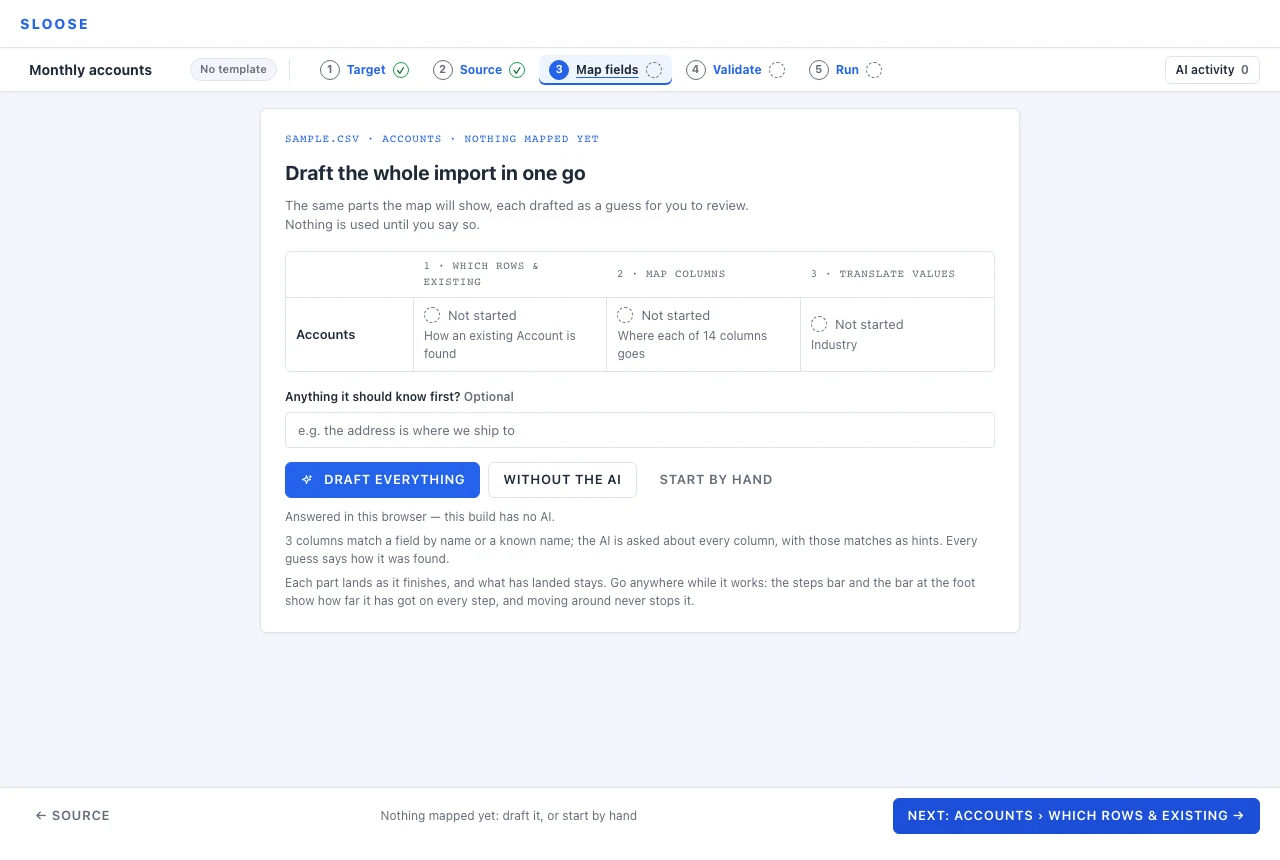Click the step 1 number circle for Target

tap(330, 70)
